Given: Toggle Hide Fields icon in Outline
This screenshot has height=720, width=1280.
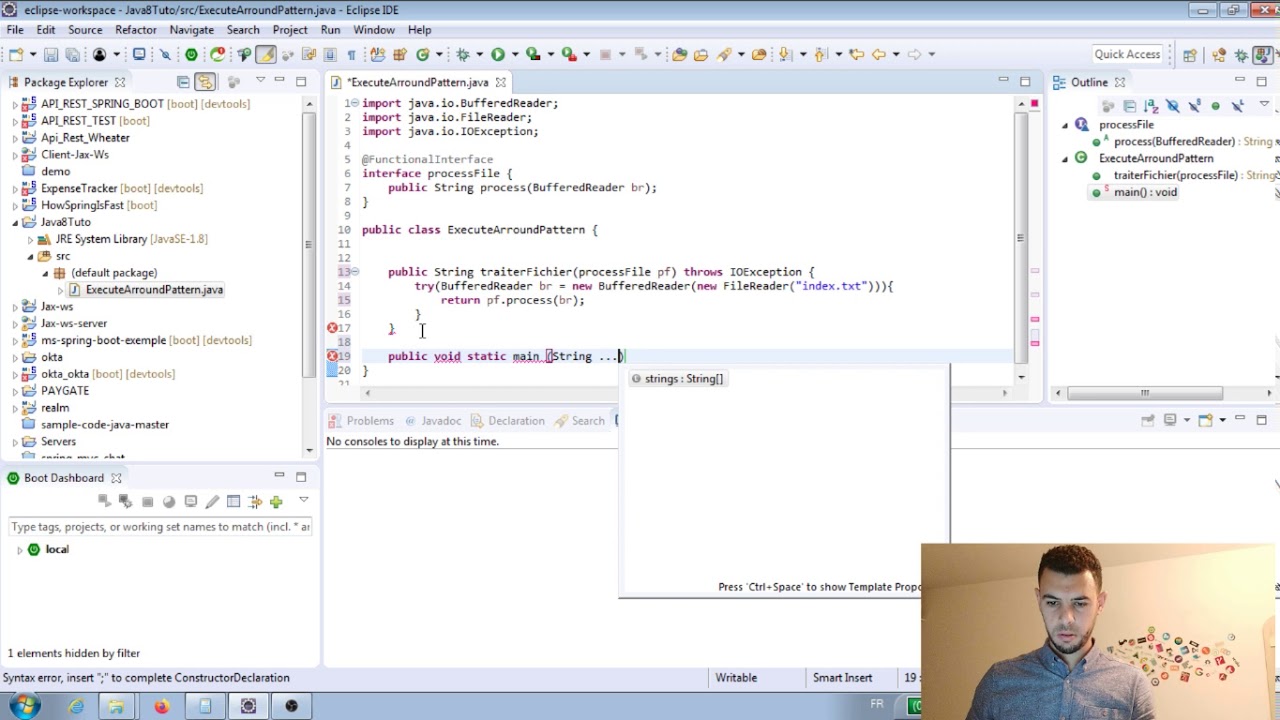Looking at the screenshot, I should [1172, 105].
